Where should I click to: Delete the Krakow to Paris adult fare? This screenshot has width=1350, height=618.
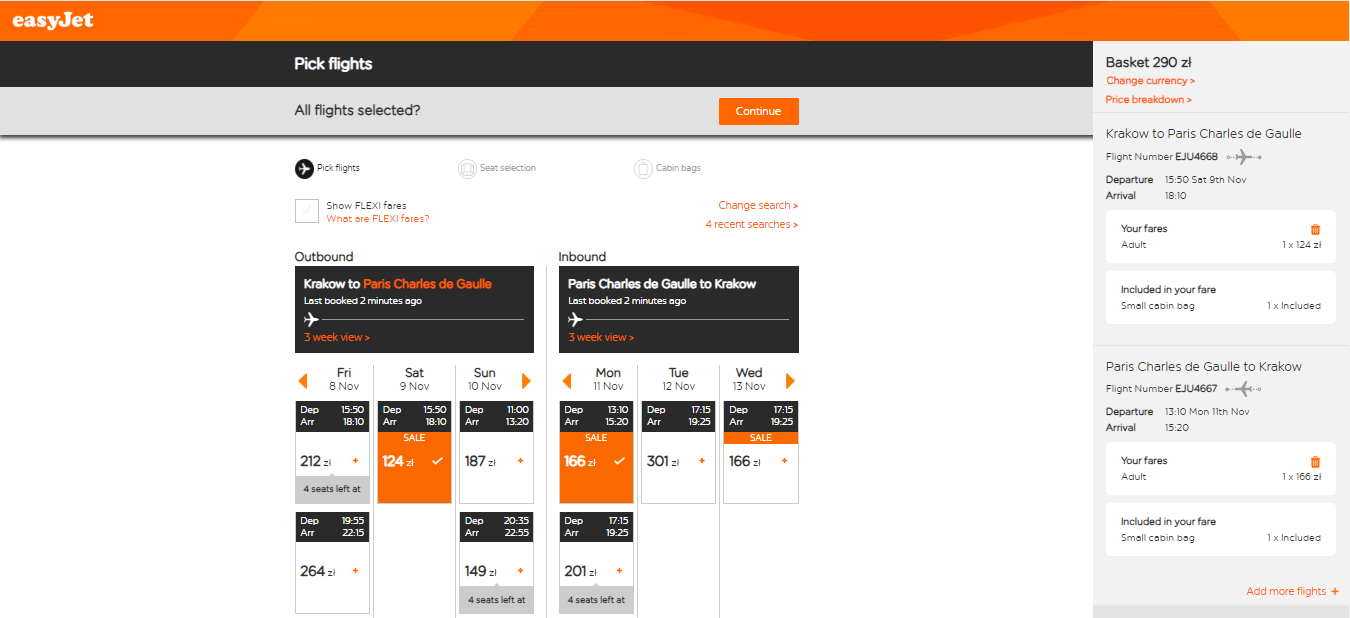point(1315,229)
